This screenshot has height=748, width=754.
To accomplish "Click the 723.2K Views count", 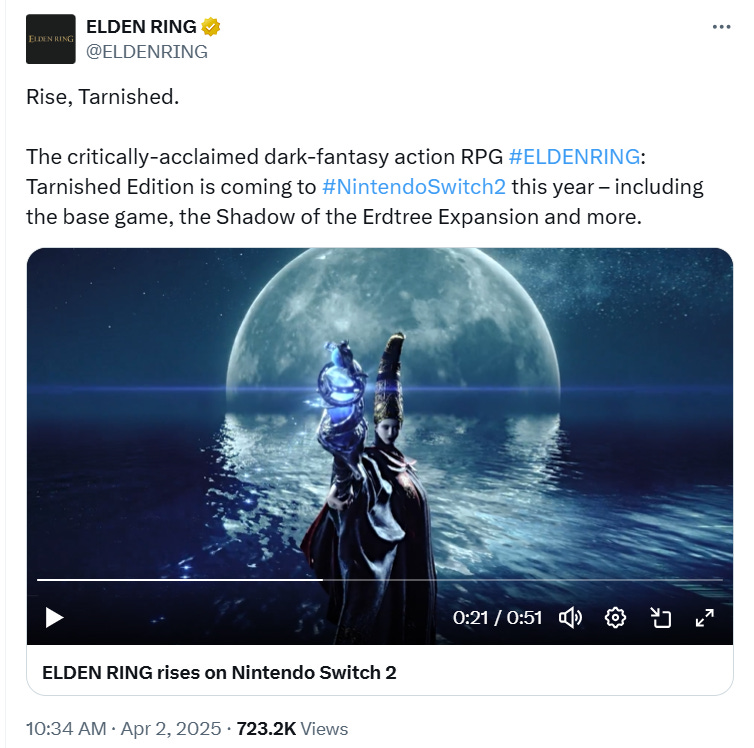I will (292, 729).
